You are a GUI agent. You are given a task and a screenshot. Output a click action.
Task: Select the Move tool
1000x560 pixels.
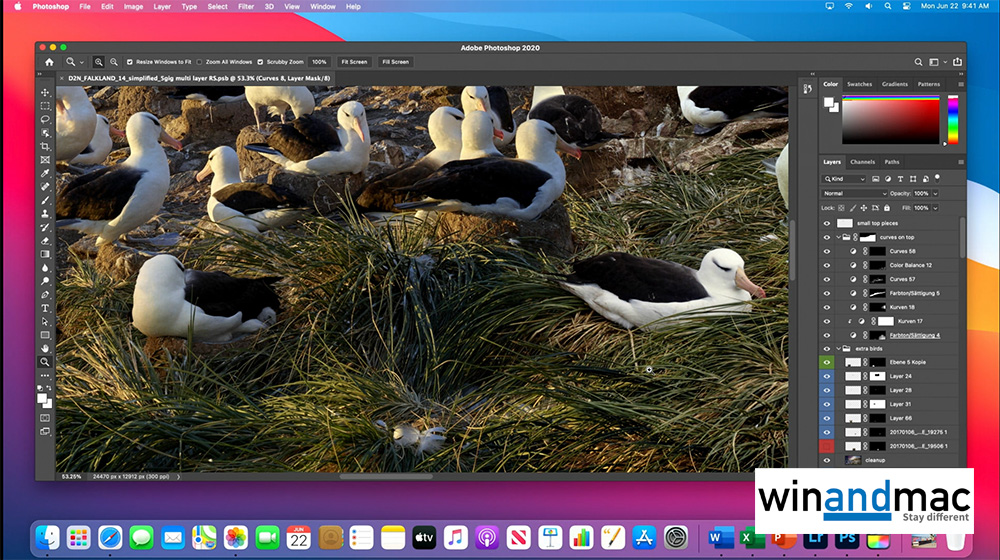tap(45, 92)
